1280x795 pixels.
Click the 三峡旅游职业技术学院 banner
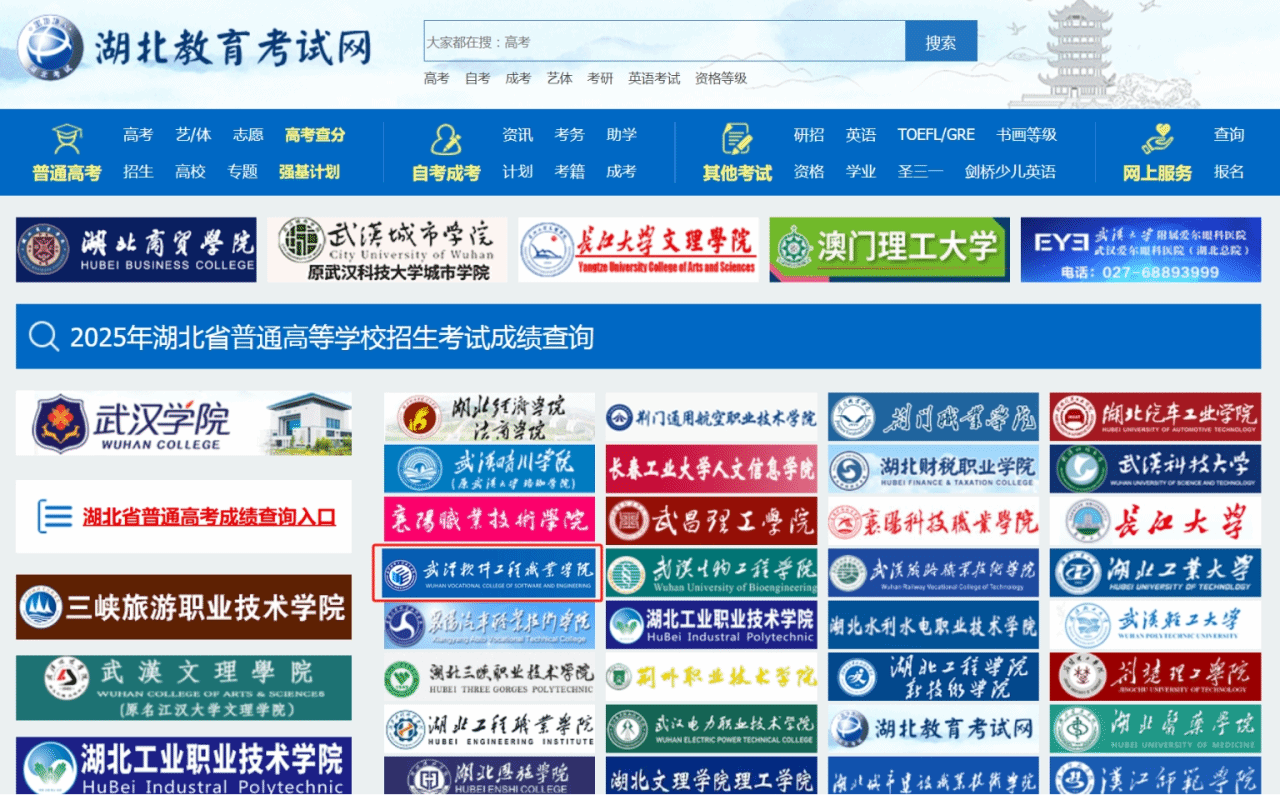coord(184,607)
